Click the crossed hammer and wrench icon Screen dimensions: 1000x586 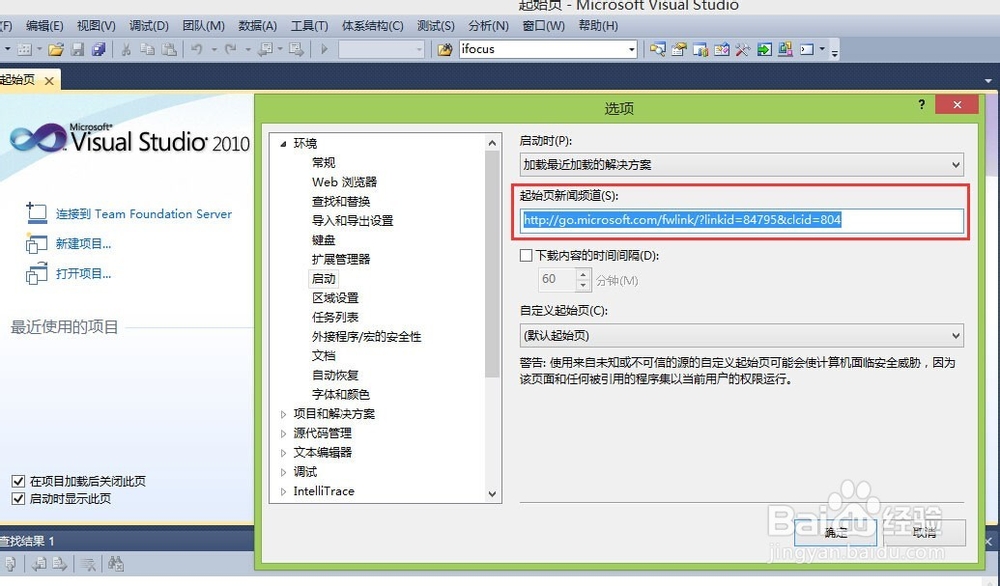click(742, 49)
